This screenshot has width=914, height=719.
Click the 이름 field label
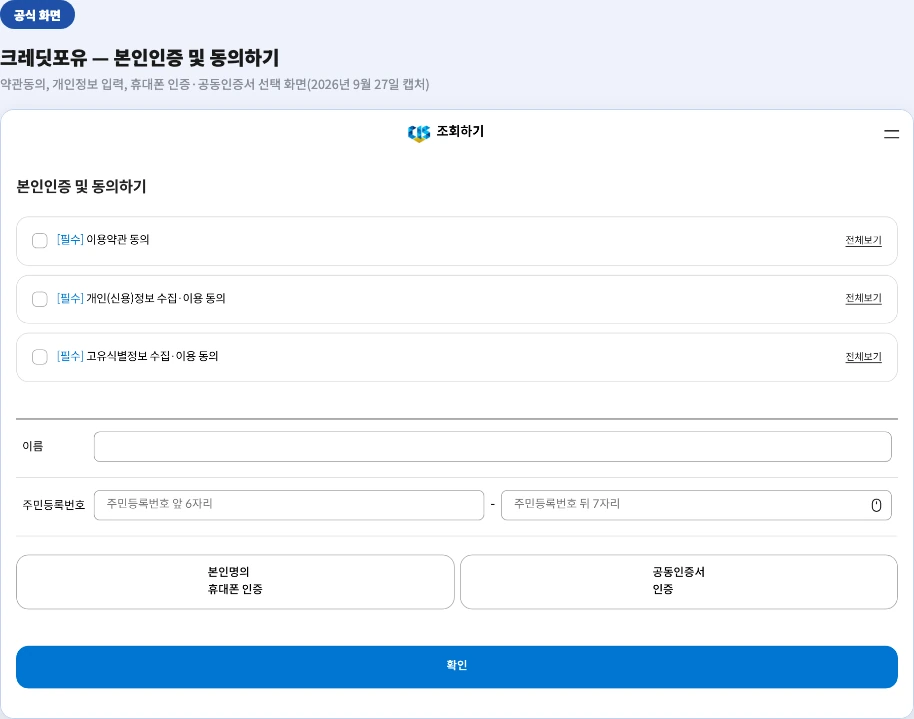click(33, 446)
